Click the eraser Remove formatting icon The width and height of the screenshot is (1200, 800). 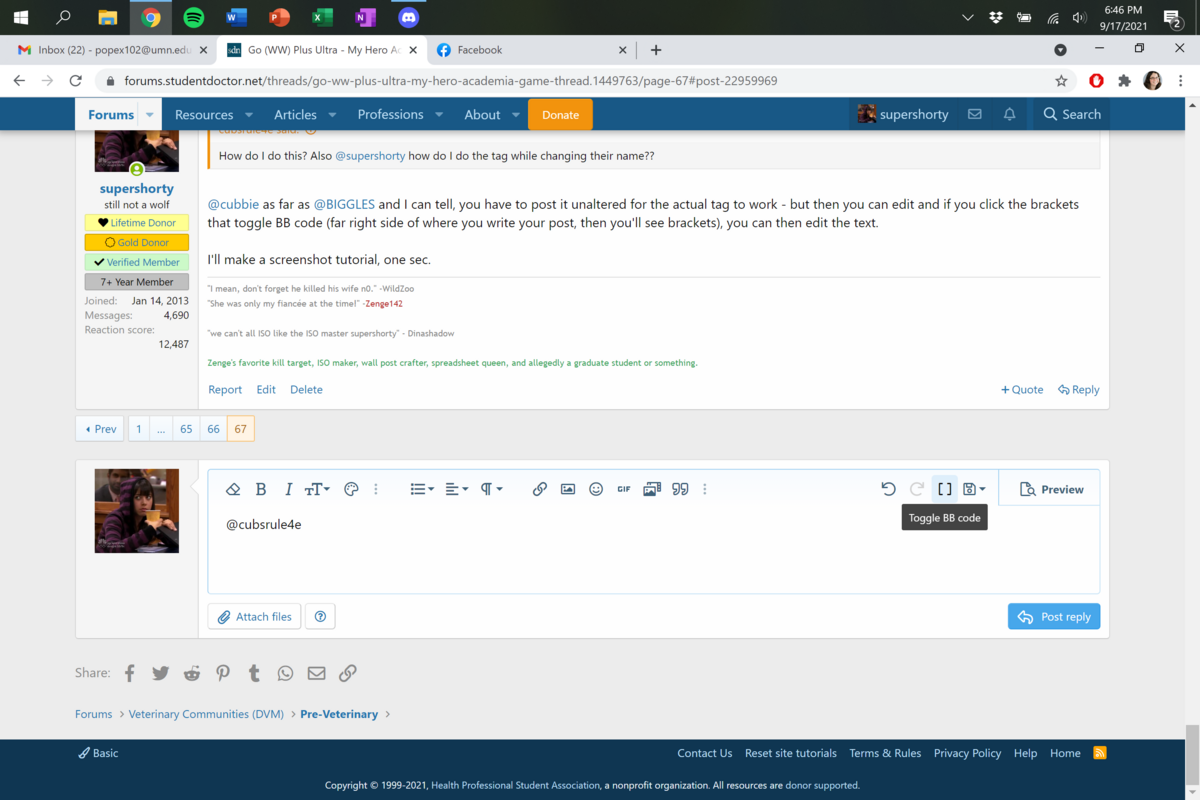click(233, 489)
